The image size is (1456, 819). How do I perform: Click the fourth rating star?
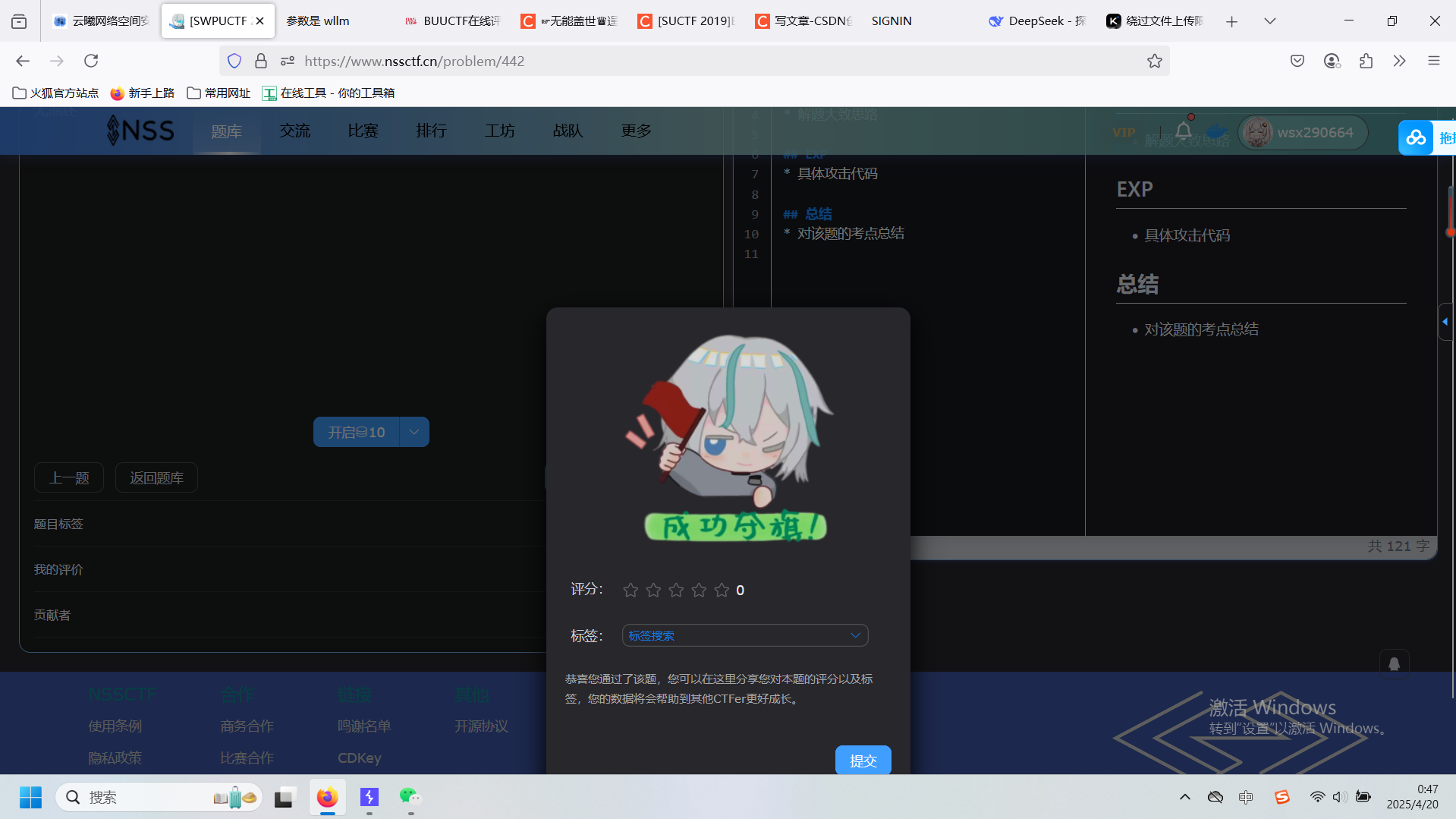coord(699,590)
